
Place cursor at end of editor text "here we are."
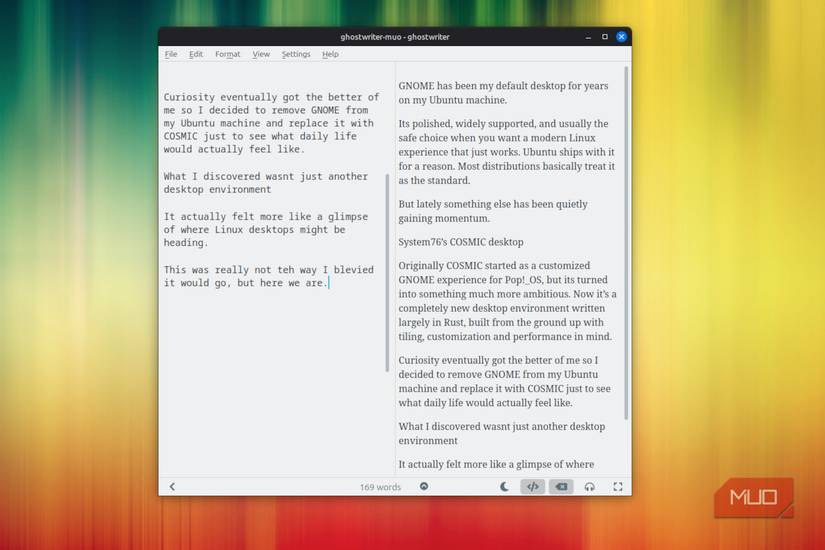click(328, 283)
